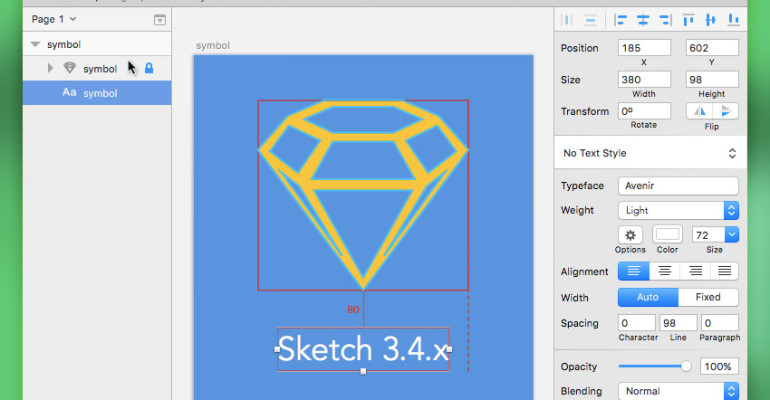Flip layer horizontally

pyautogui.click(x=699, y=111)
